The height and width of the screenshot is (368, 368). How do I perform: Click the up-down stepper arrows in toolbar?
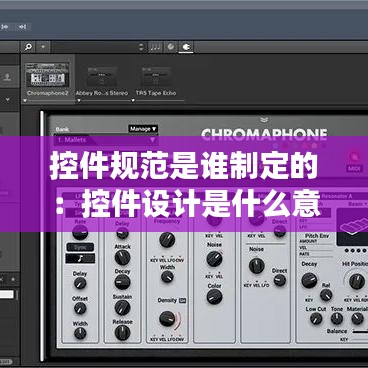pyautogui.click(x=141, y=47)
